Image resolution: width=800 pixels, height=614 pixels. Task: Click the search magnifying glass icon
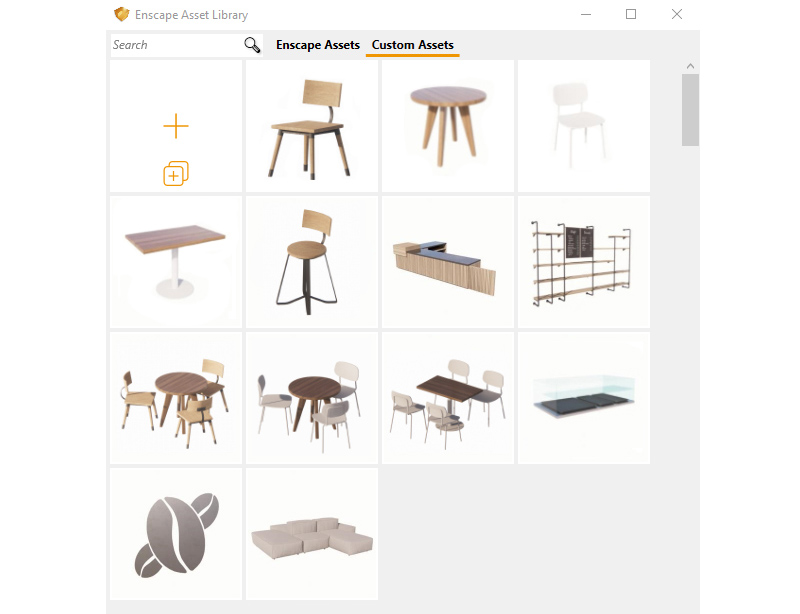coord(251,45)
